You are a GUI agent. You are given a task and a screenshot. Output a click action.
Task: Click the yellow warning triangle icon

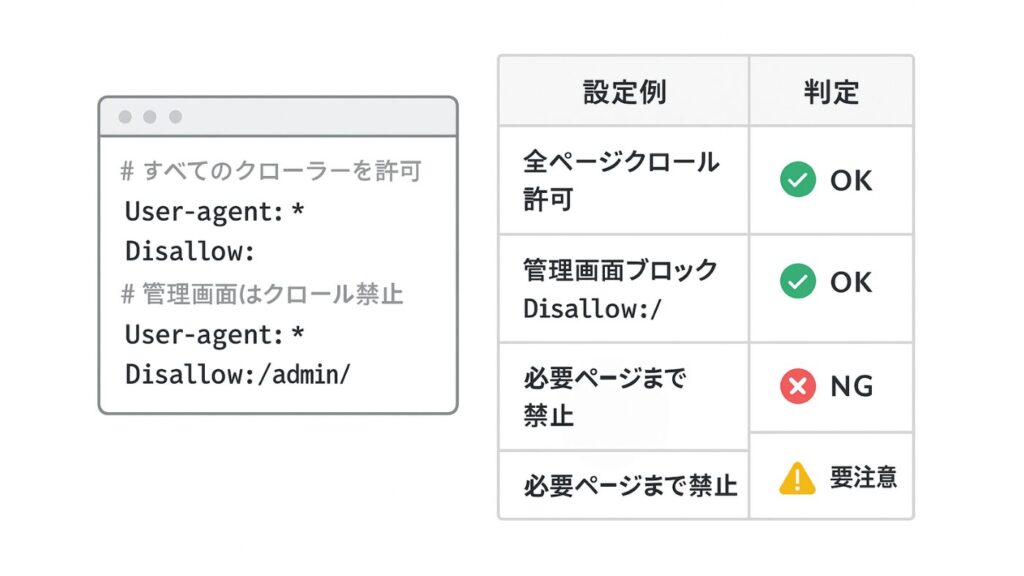797,479
